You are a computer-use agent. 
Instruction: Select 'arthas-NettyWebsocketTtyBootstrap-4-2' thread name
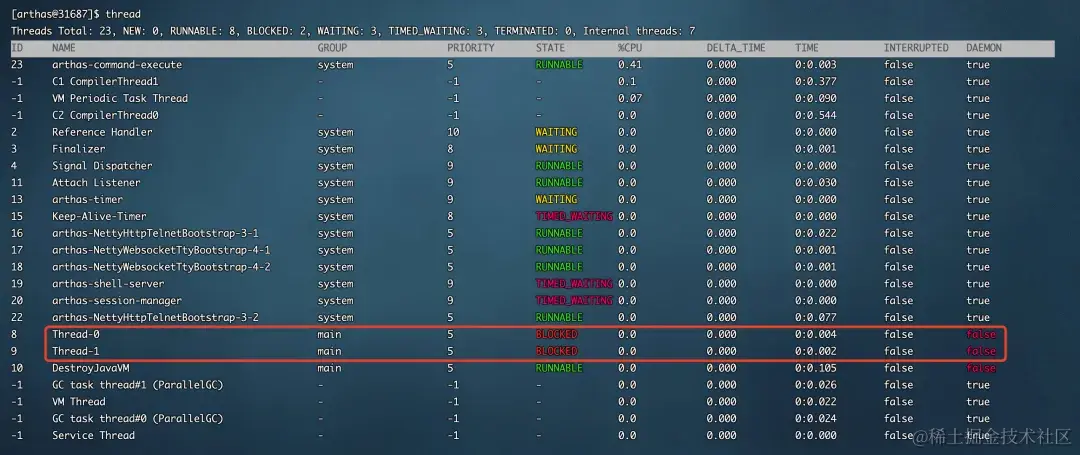pos(161,267)
